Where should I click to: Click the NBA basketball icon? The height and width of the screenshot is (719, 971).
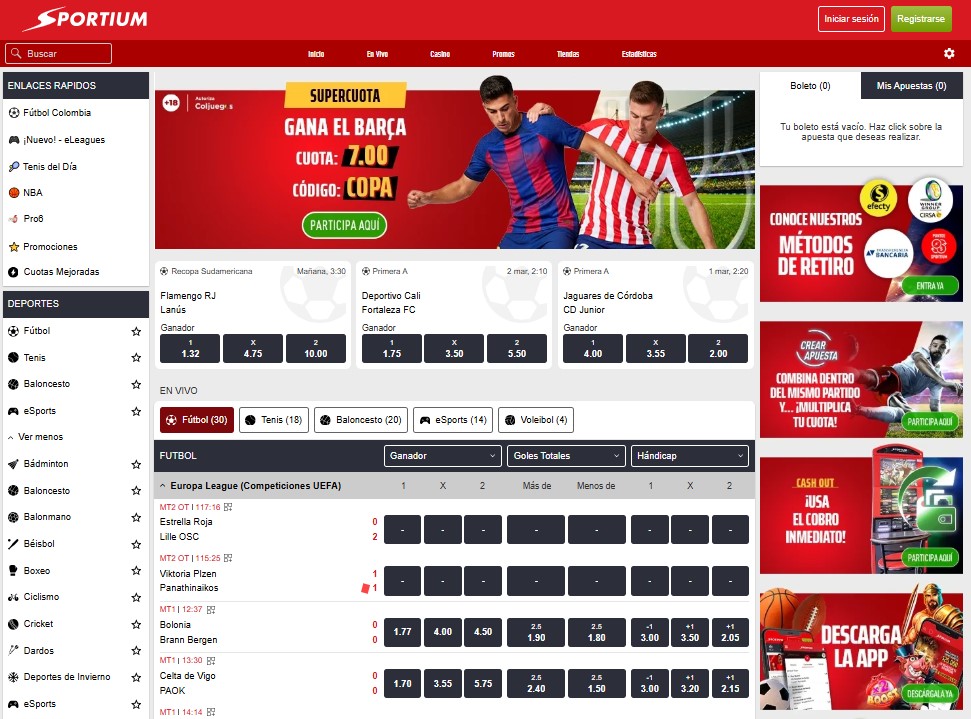[14, 193]
